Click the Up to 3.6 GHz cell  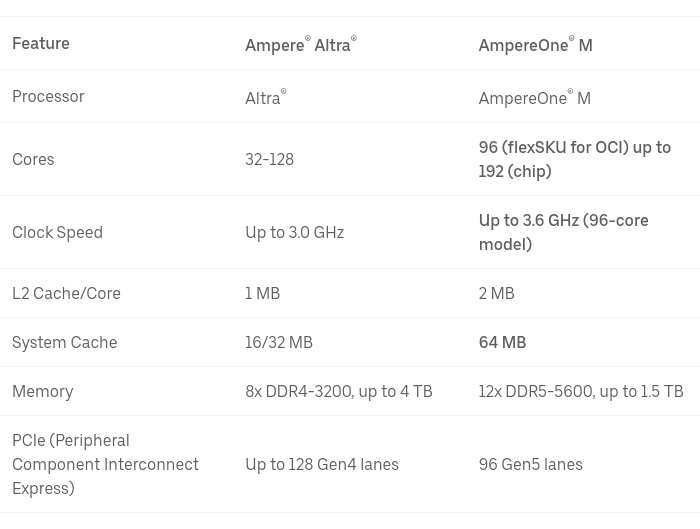pos(563,232)
